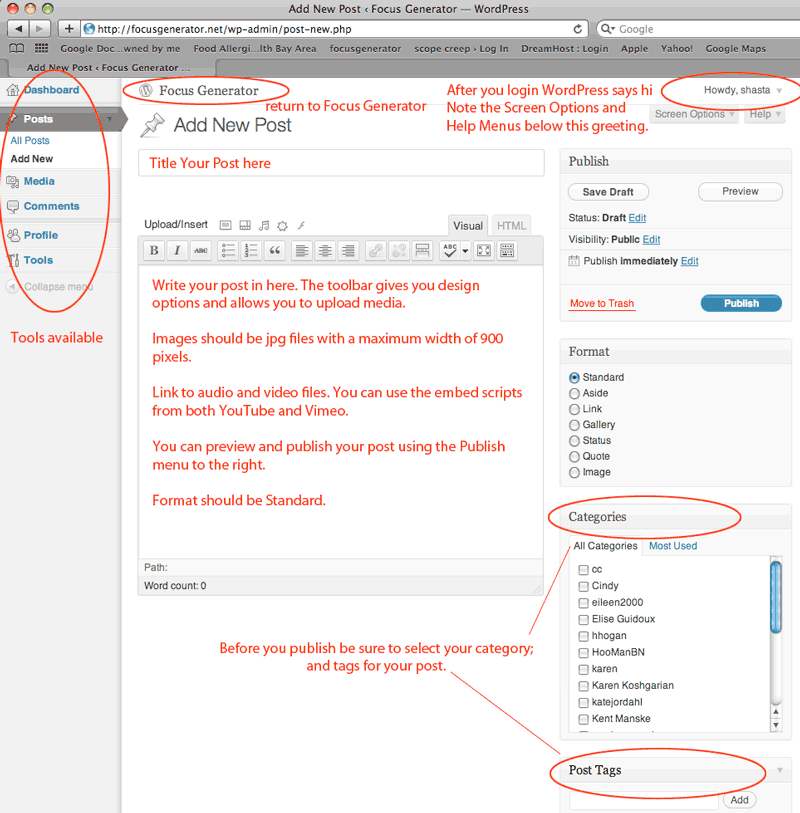The width and height of the screenshot is (800, 813).
Task: Select the Aside format radio button
Action: [574, 394]
